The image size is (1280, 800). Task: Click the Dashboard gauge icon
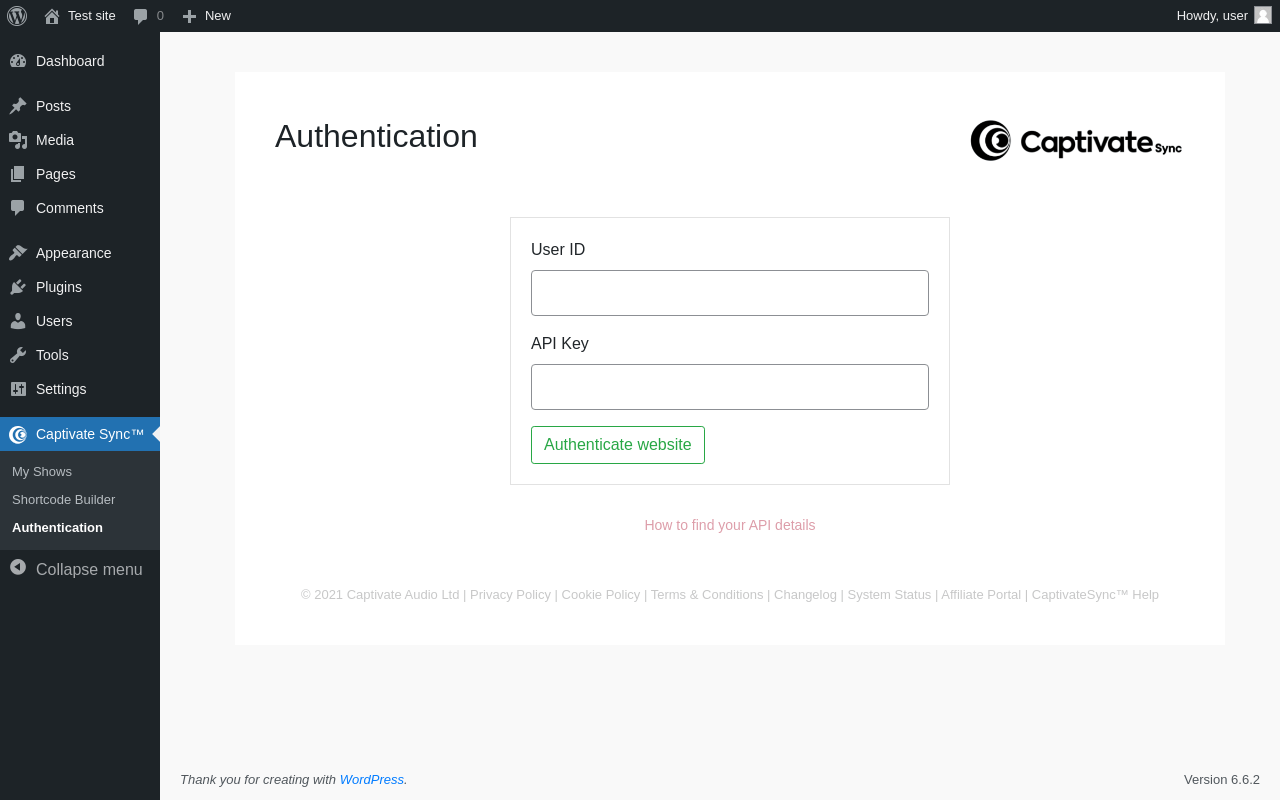(x=18, y=61)
